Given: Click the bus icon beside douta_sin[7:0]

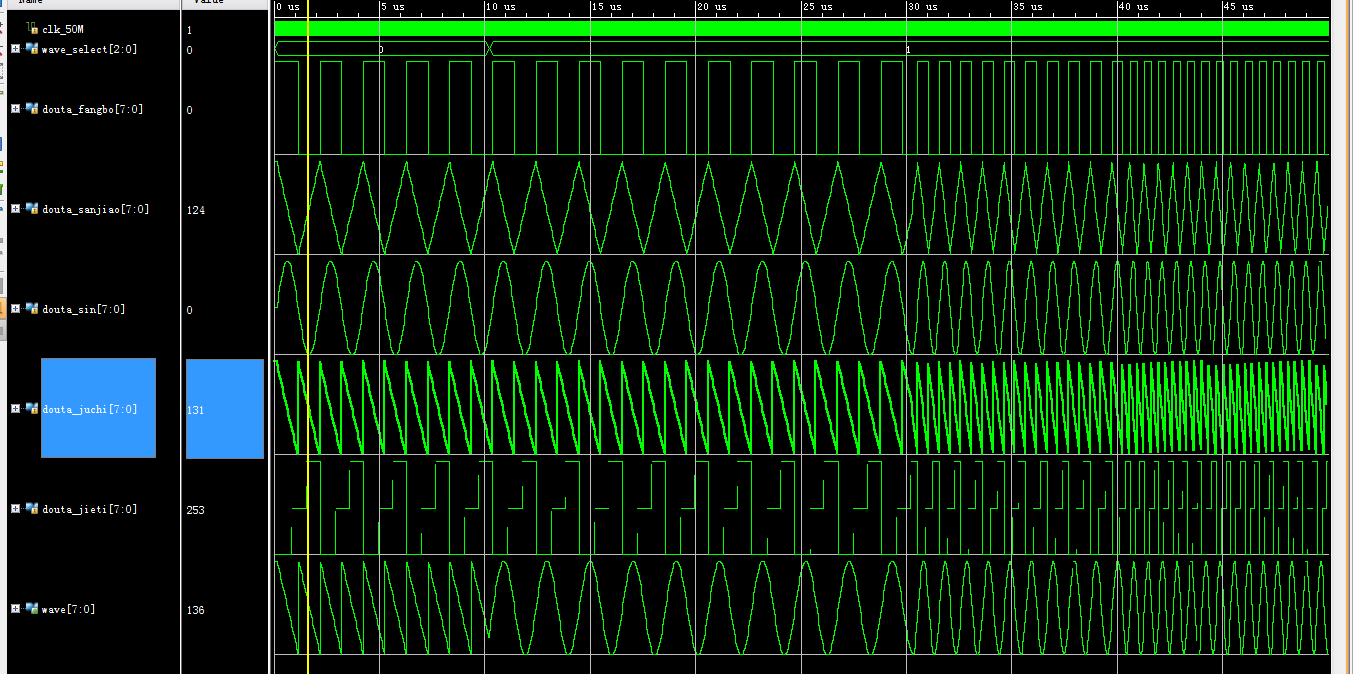Looking at the screenshot, I should pos(31,309).
